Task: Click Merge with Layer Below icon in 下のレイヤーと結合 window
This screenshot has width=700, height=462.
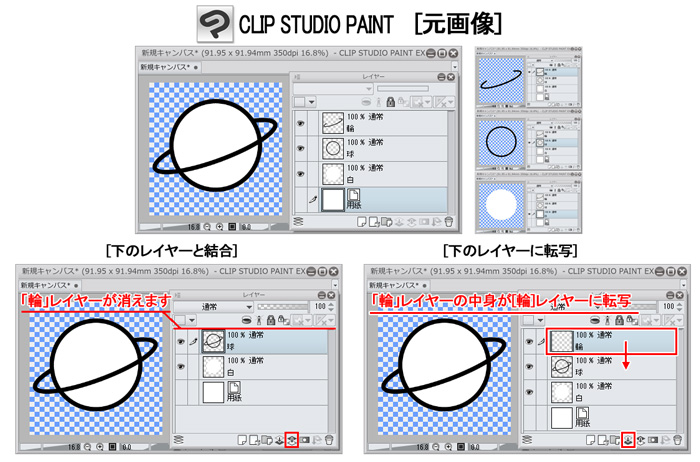Action: coord(292,440)
